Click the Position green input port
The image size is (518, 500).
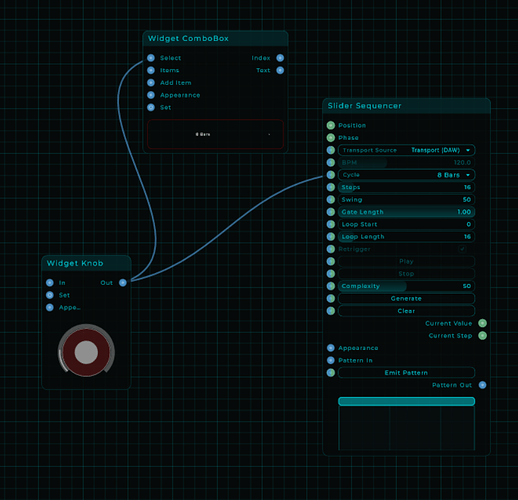[x=331, y=125]
